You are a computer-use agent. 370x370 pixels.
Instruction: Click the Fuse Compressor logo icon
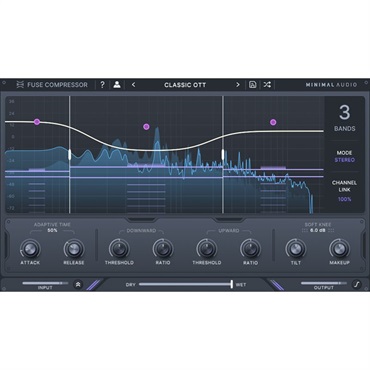click(20, 85)
